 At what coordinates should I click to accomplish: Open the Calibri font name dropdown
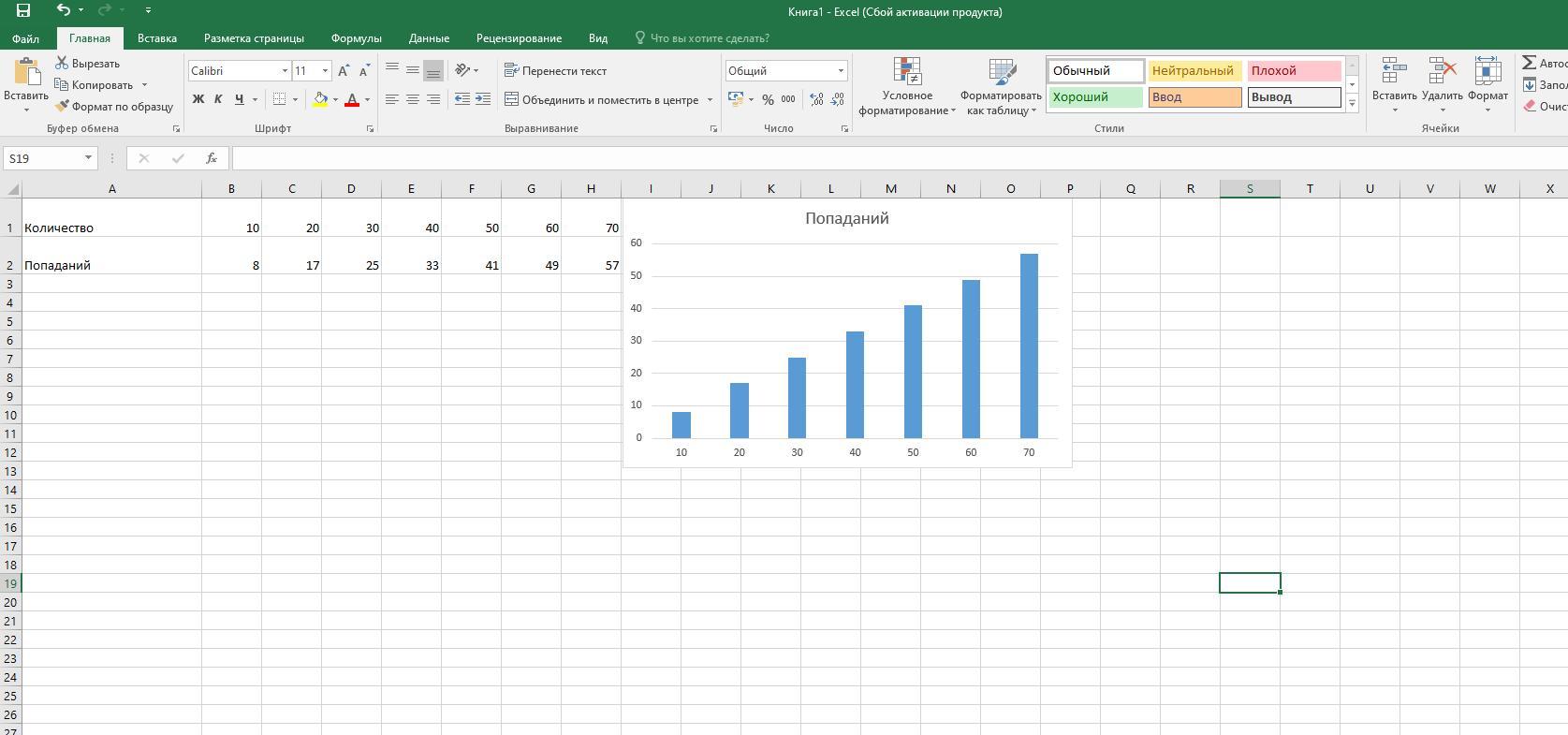(x=285, y=71)
